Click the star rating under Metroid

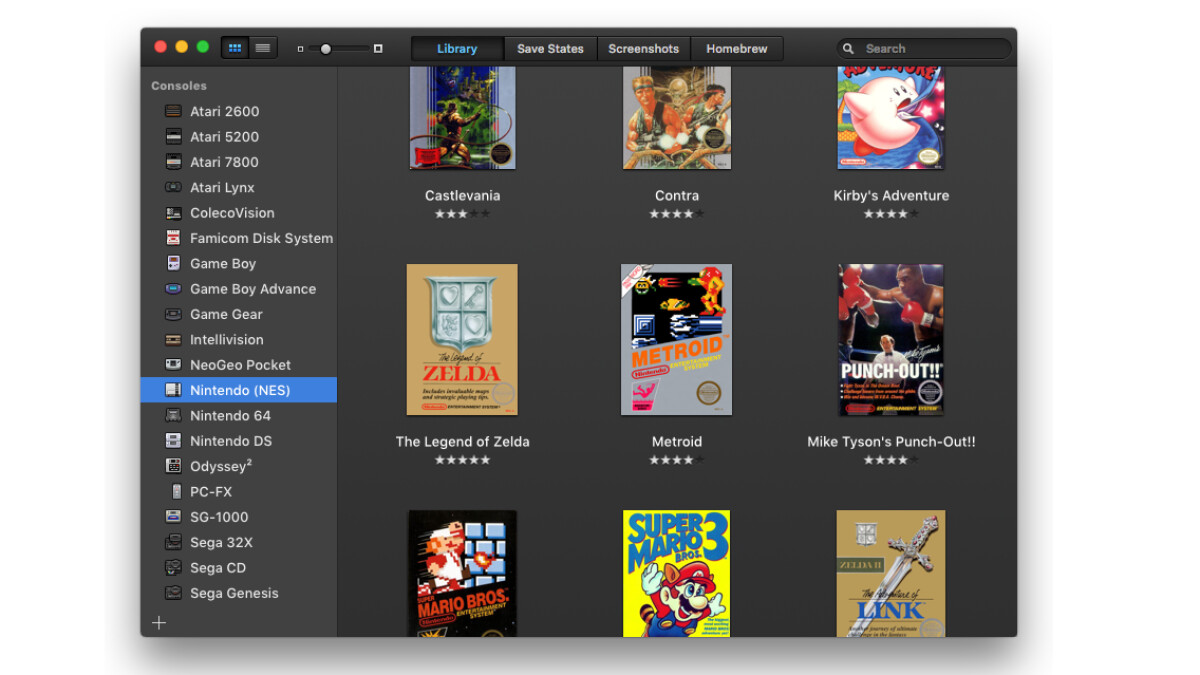point(677,460)
